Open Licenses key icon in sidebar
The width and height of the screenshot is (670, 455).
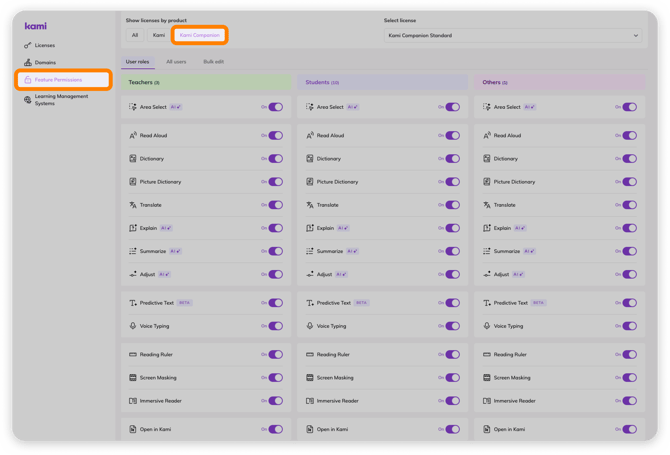[x=28, y=45]
